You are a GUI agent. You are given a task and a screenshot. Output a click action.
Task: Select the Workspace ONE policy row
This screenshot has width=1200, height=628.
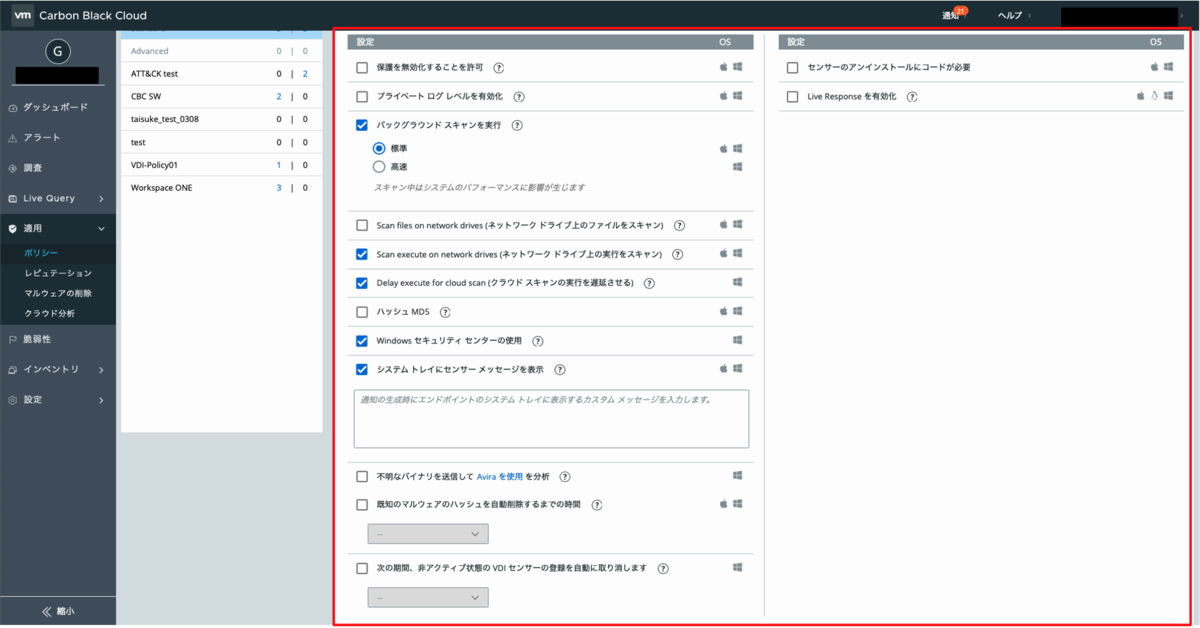tap(221, 188)
